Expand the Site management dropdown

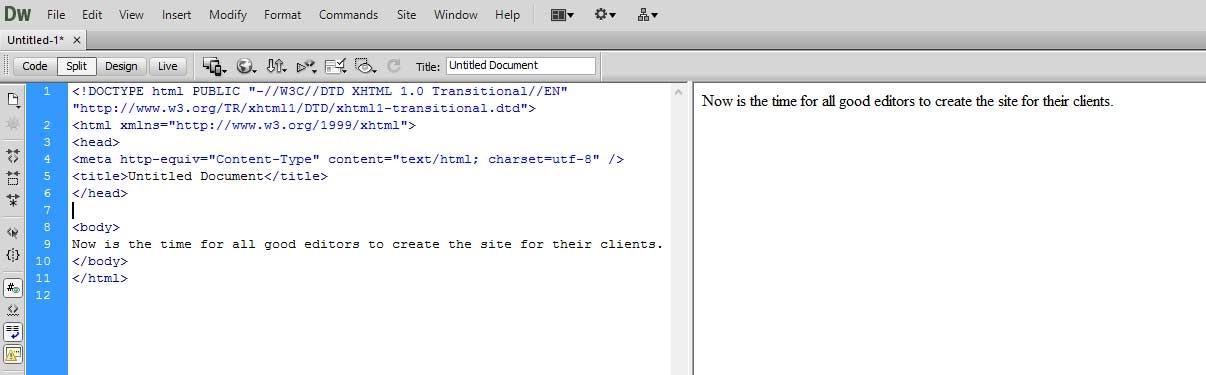point(647,15)
